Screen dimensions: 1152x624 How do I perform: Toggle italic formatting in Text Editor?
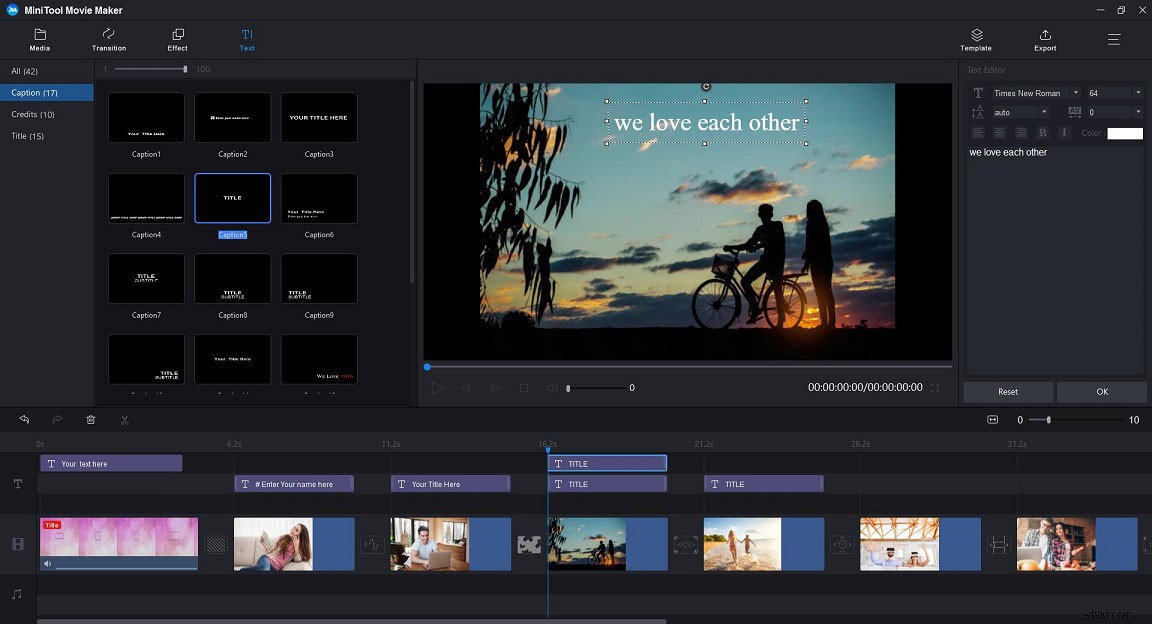(1064, 133)
